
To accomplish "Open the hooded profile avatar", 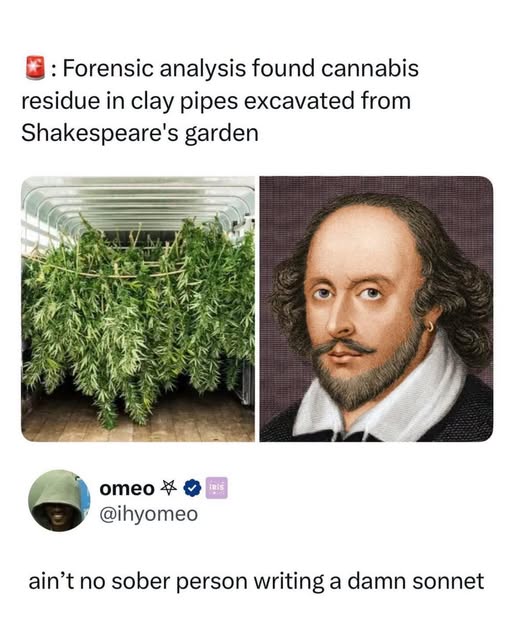I will 59,500.
